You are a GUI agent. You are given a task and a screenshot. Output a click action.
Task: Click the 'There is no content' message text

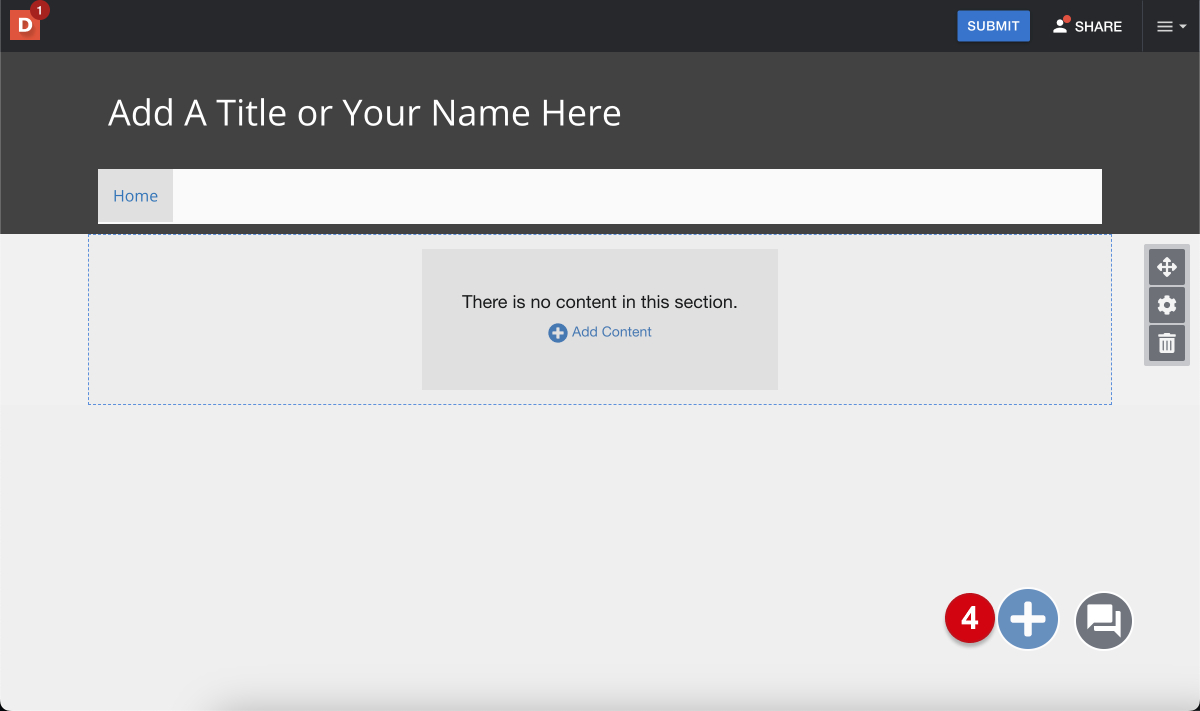pyautogui.click(x=599, y=301)
